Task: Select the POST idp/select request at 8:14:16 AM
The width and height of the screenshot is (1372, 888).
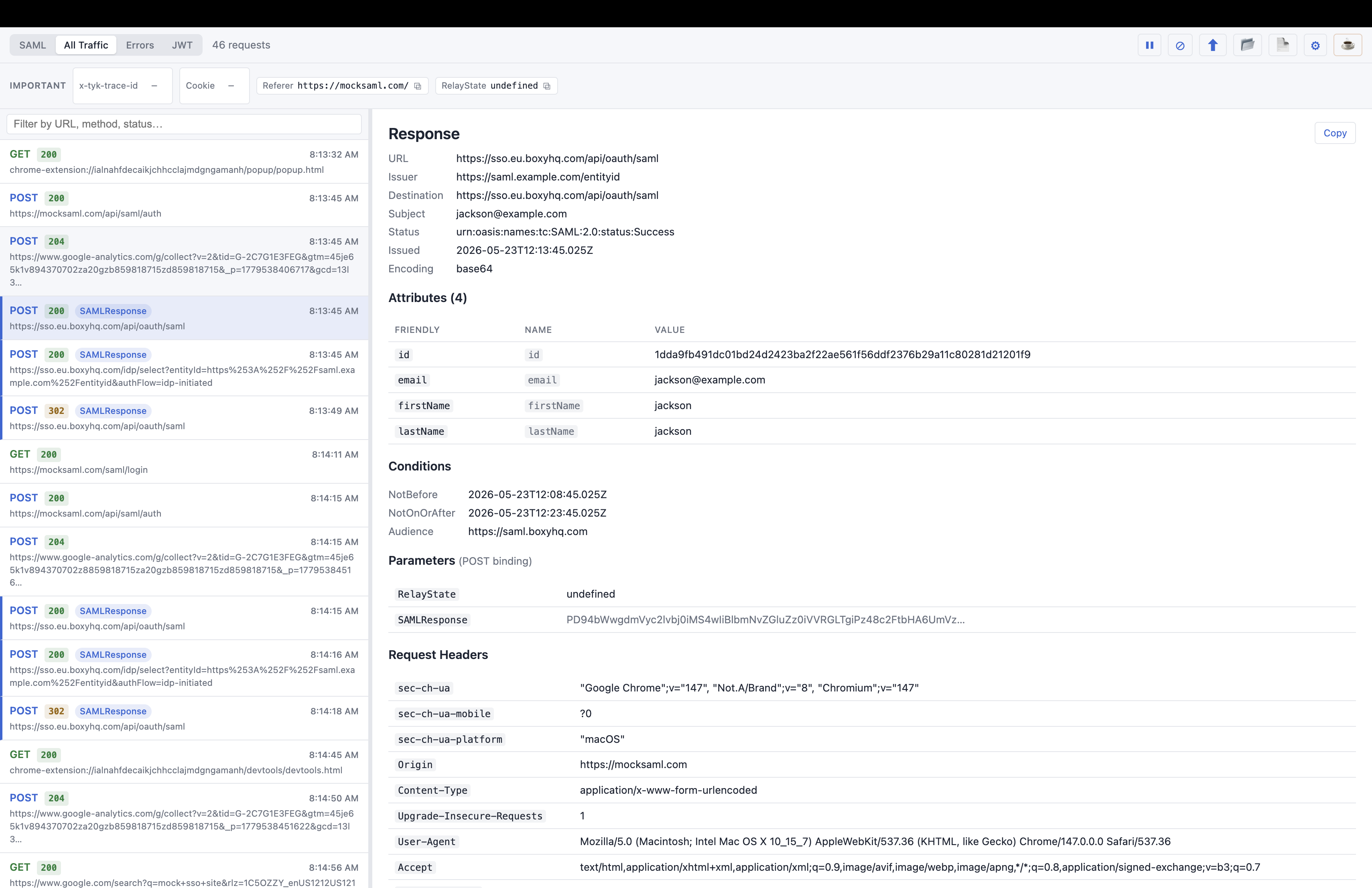Action: click(x=184, y=668)
